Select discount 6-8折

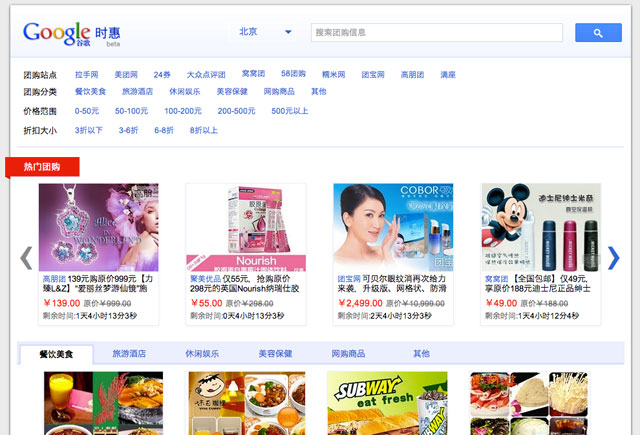pyautogui.click(x=164, y=130)
